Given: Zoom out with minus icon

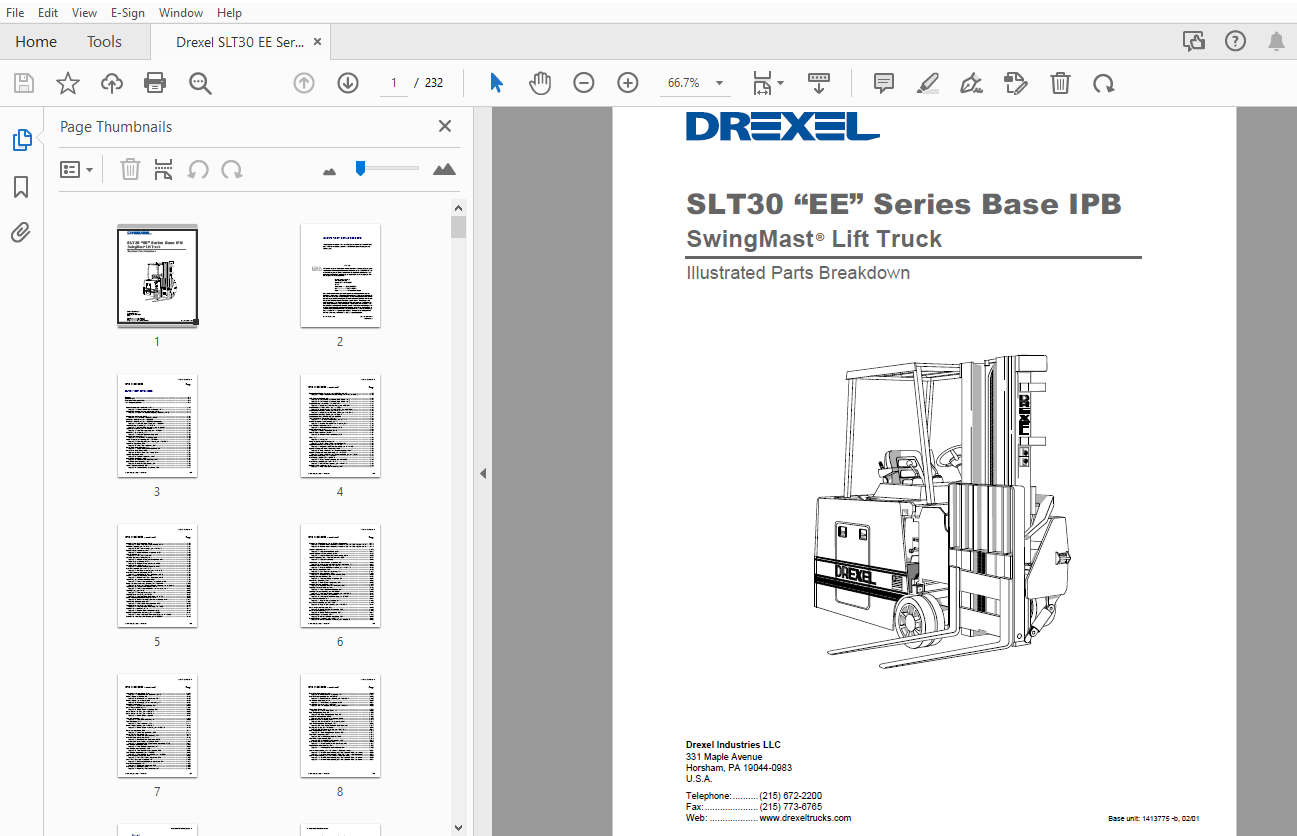Looking at the screenshot, I should [x=584, y=83].
